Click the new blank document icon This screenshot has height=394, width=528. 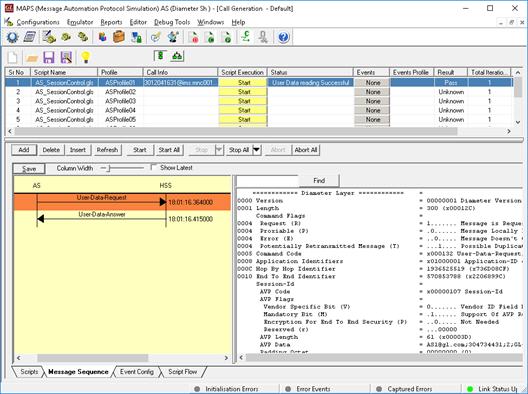pos(12,57)
